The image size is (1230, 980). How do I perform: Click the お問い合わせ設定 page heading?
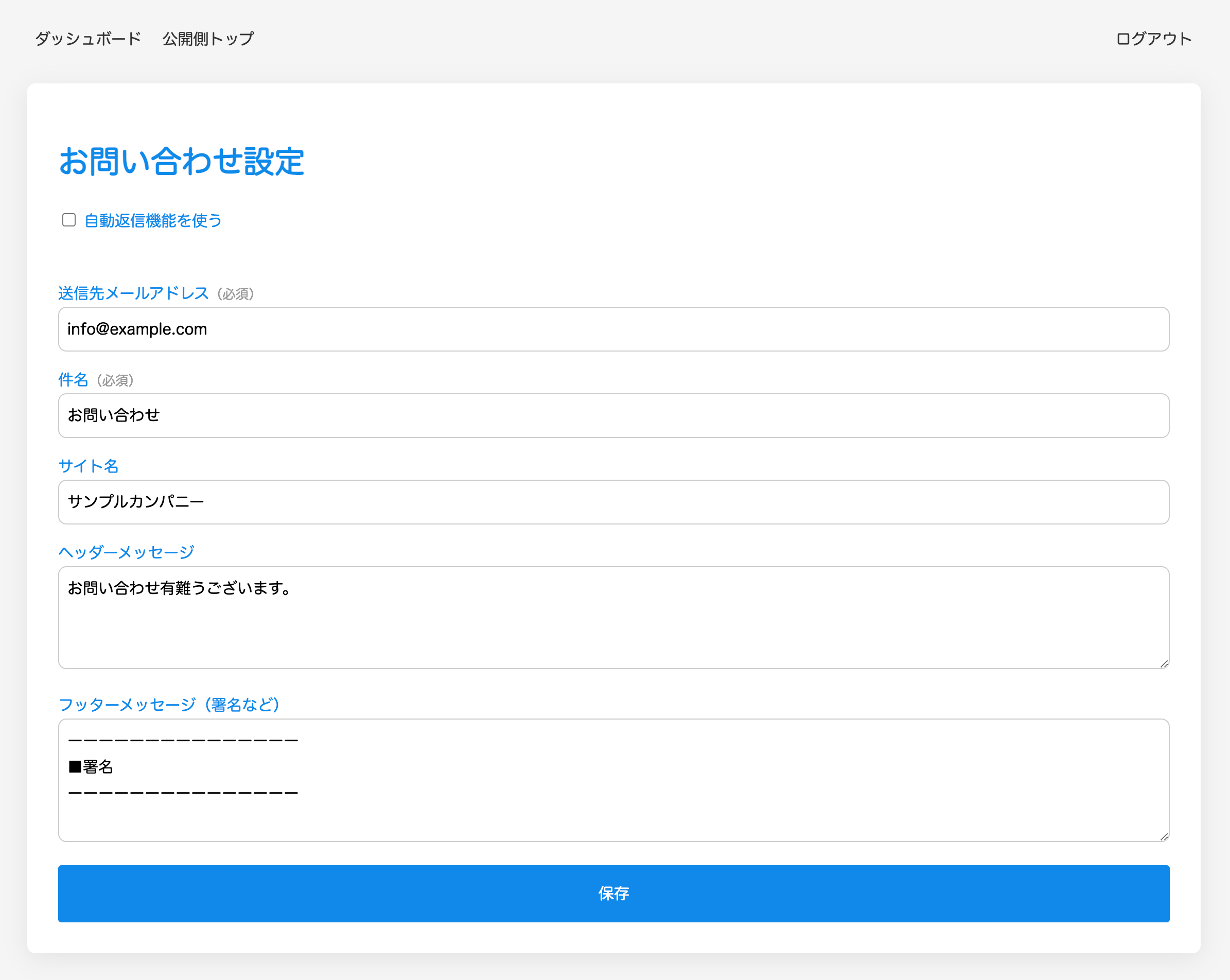182,162
